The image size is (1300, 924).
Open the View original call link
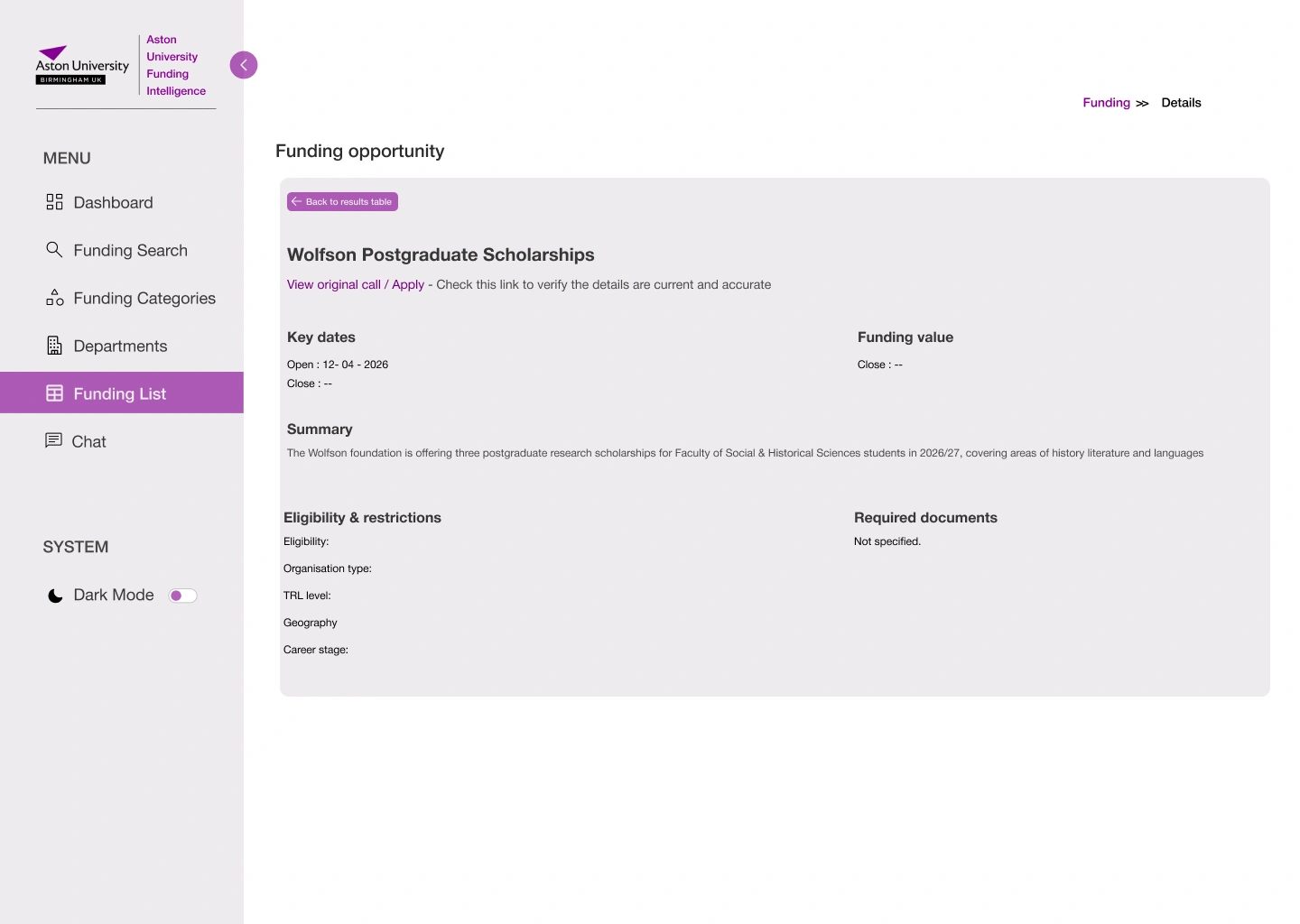333,285
